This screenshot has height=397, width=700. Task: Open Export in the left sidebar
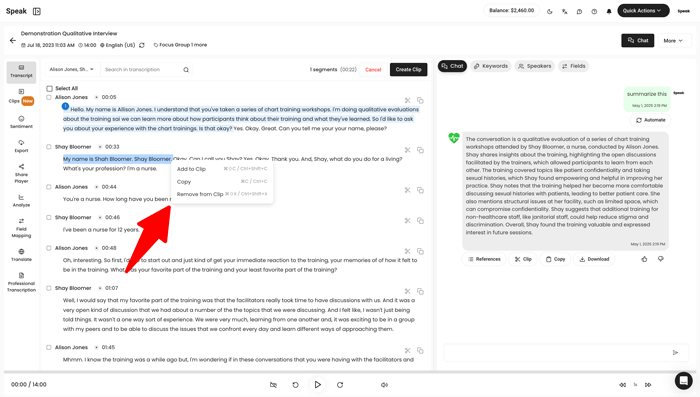click(21, 146)
